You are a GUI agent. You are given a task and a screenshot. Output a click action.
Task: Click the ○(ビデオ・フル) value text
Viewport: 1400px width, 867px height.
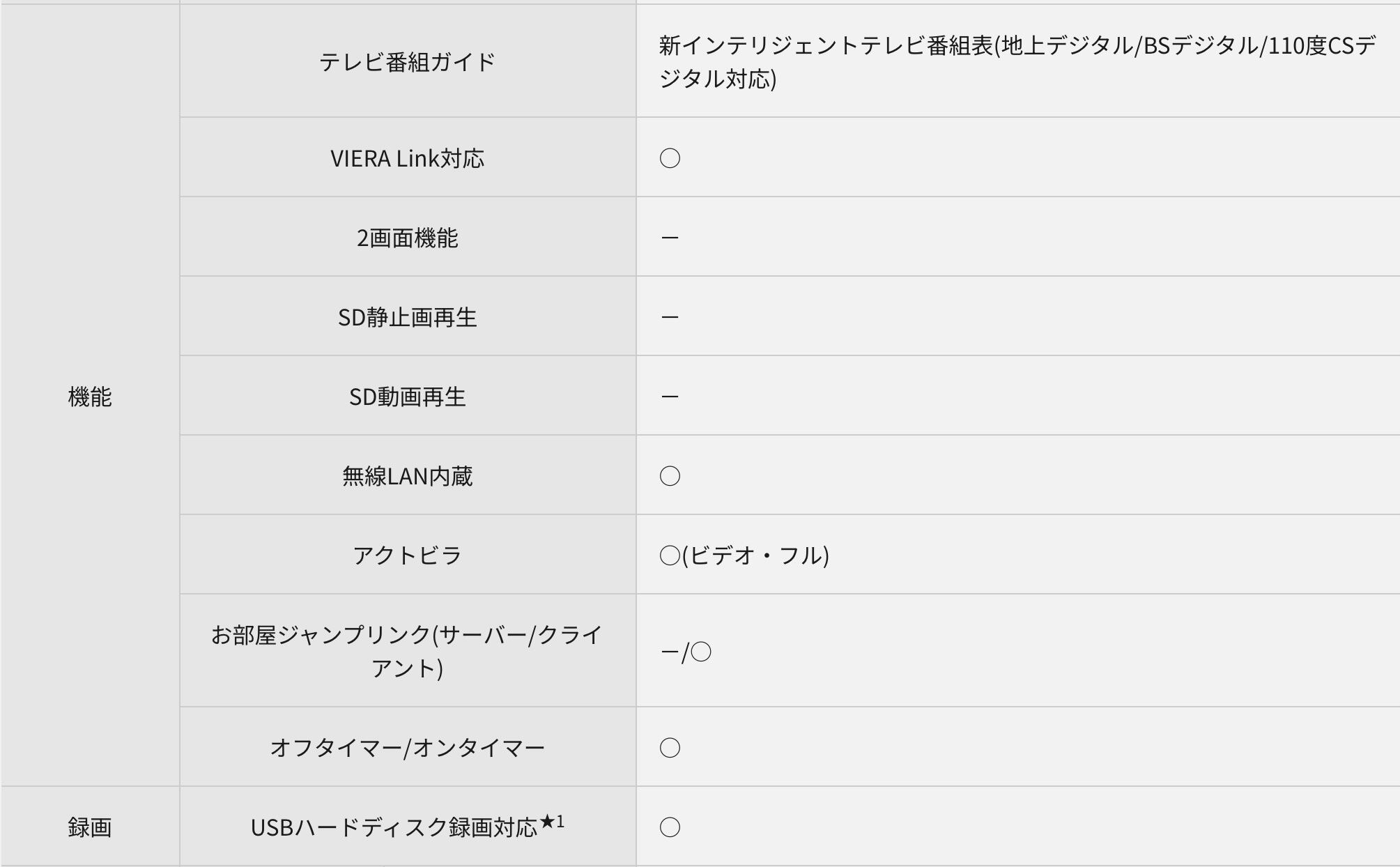(744, 555)
